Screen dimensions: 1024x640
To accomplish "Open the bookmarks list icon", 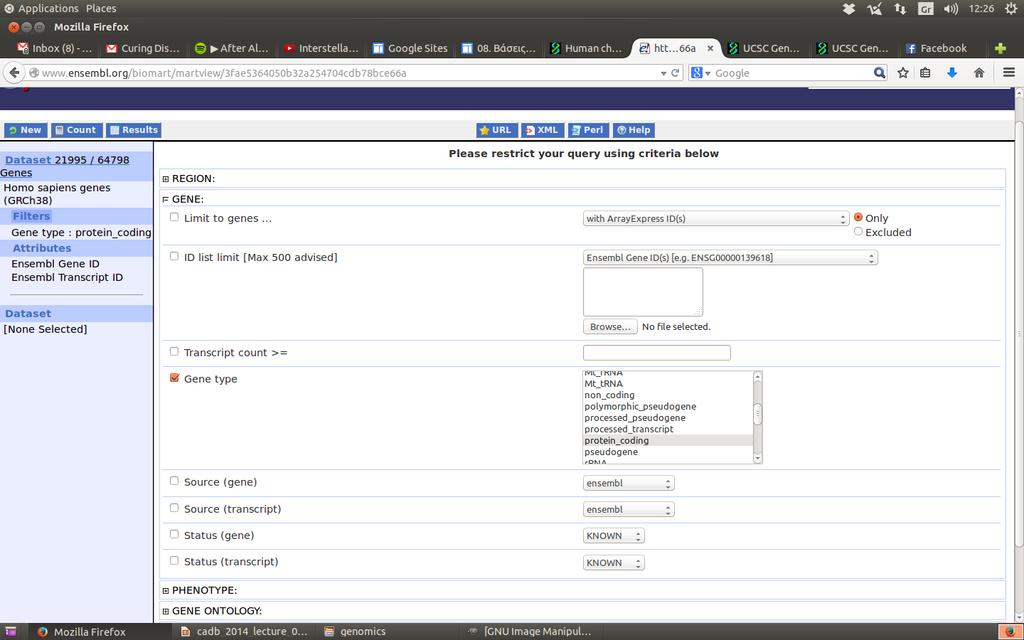I will pyautogui.click(x=925, y=73).
